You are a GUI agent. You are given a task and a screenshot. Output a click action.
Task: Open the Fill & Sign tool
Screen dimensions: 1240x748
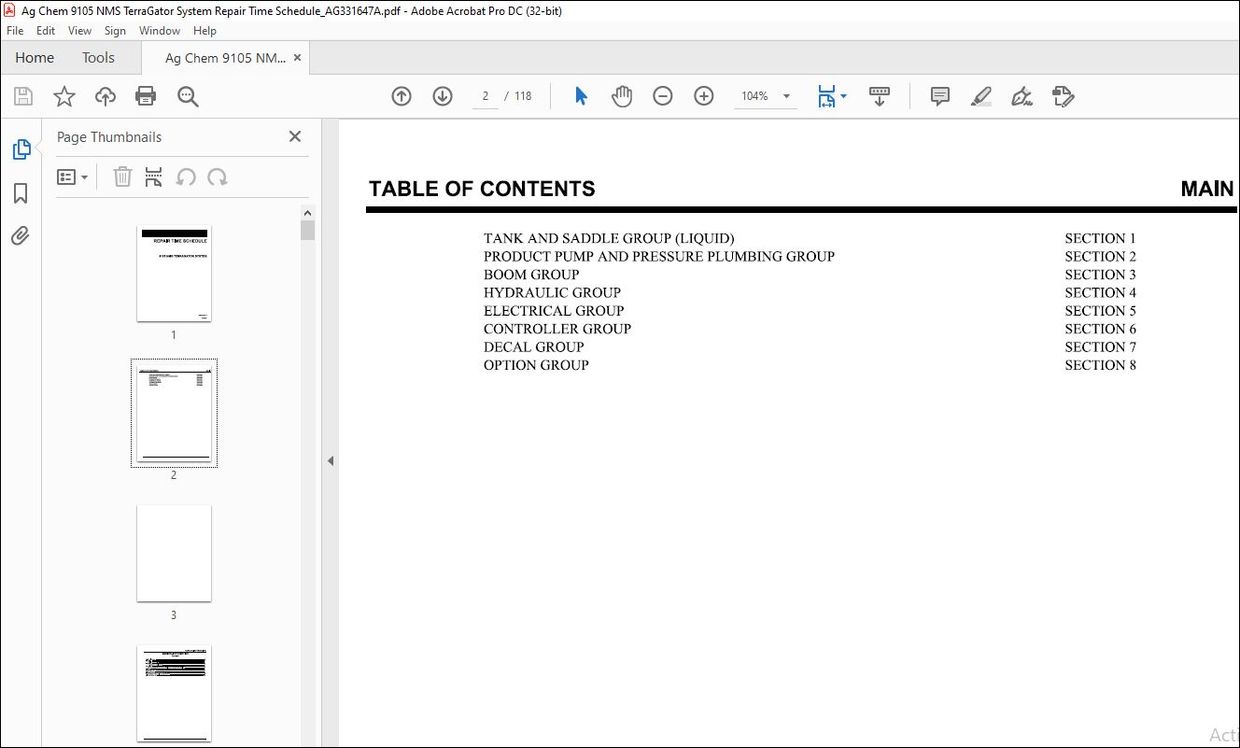pos(1021,96)
